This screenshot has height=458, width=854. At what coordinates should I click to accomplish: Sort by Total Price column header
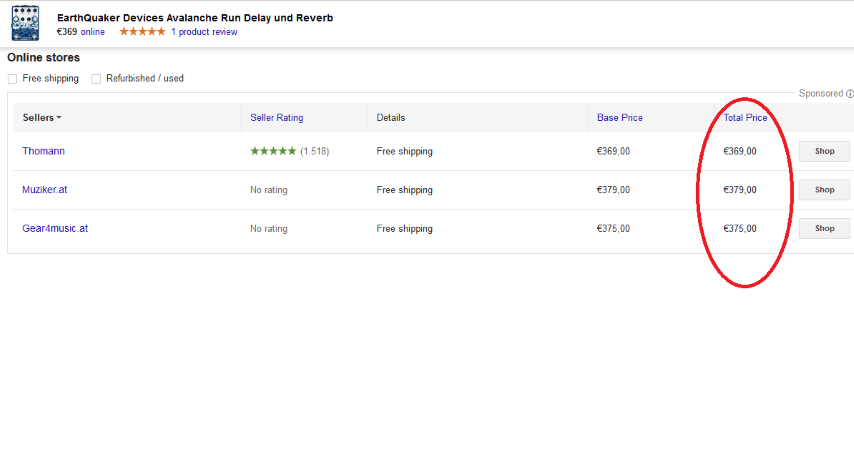(745, 118)
